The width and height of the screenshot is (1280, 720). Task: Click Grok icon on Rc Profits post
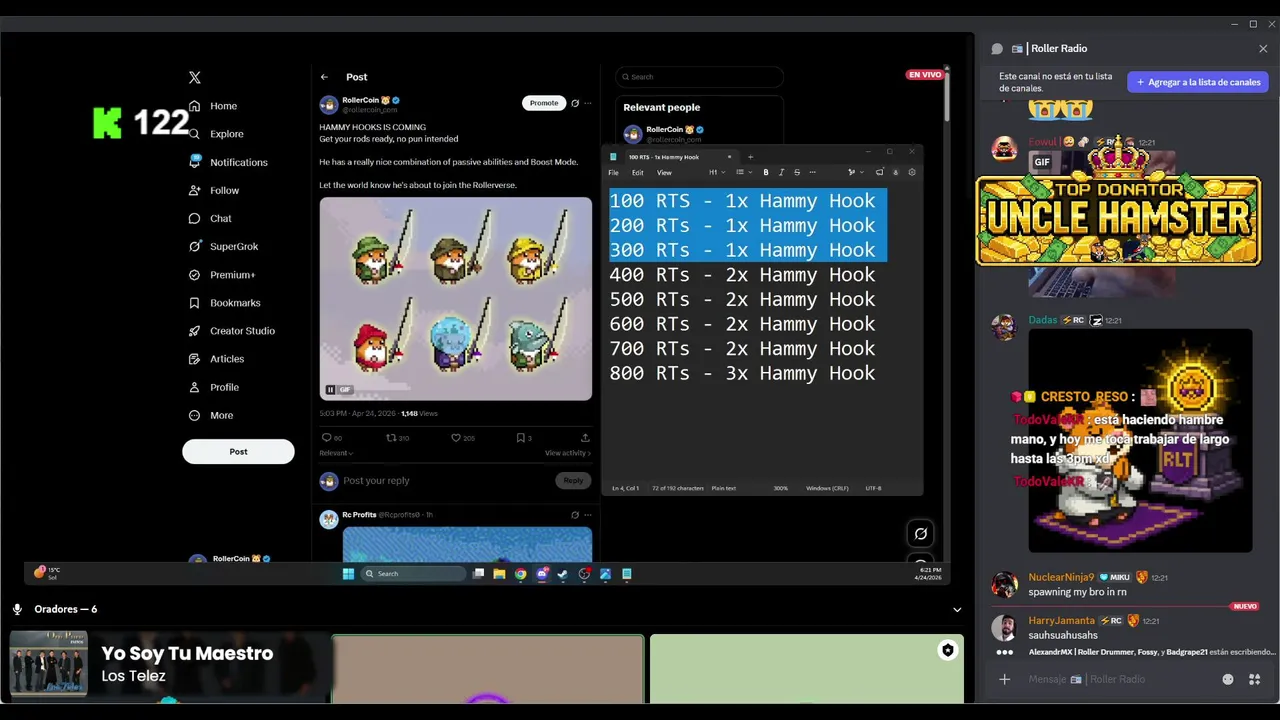[574, 515]
